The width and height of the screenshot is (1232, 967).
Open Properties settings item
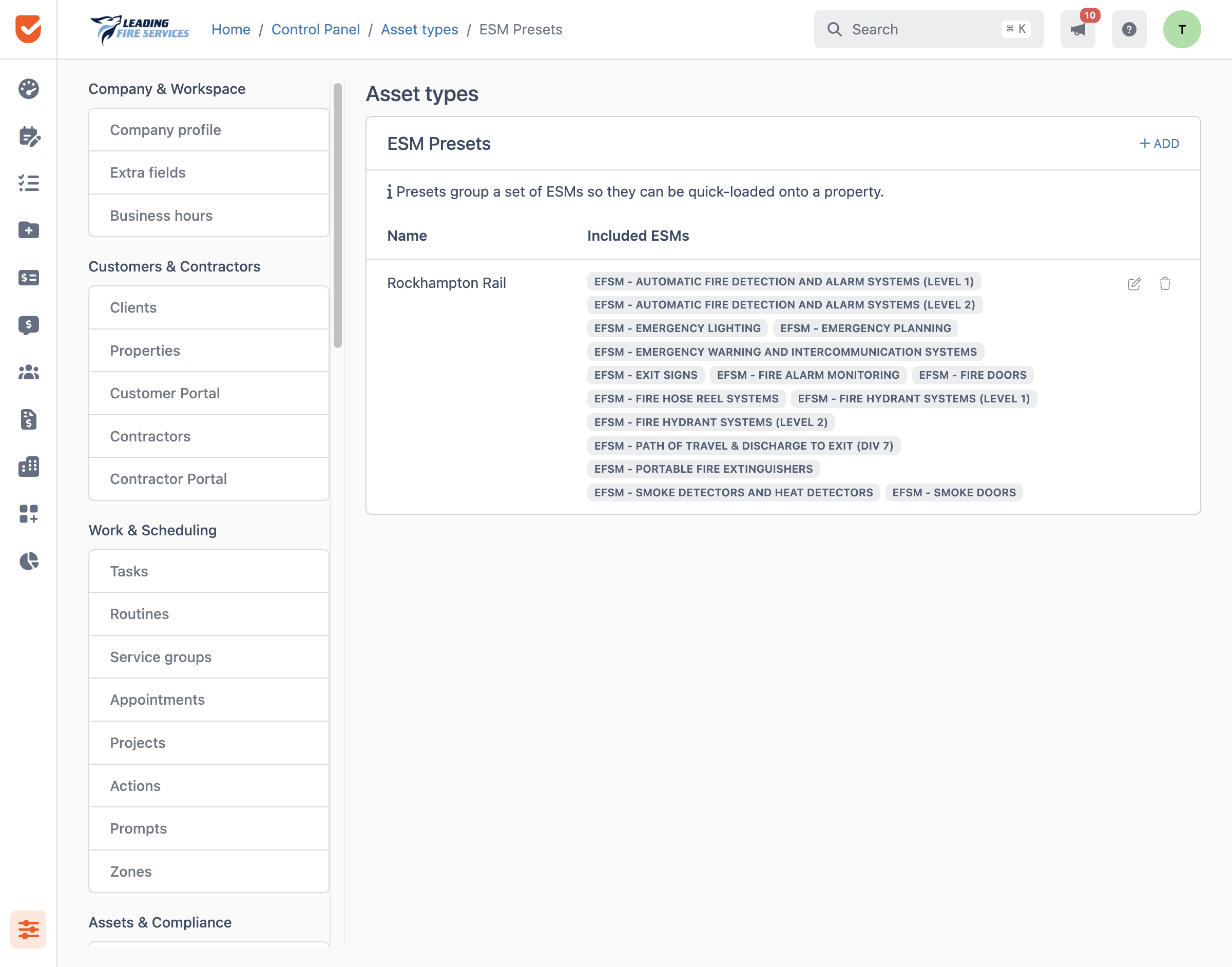tap(208, 350)
